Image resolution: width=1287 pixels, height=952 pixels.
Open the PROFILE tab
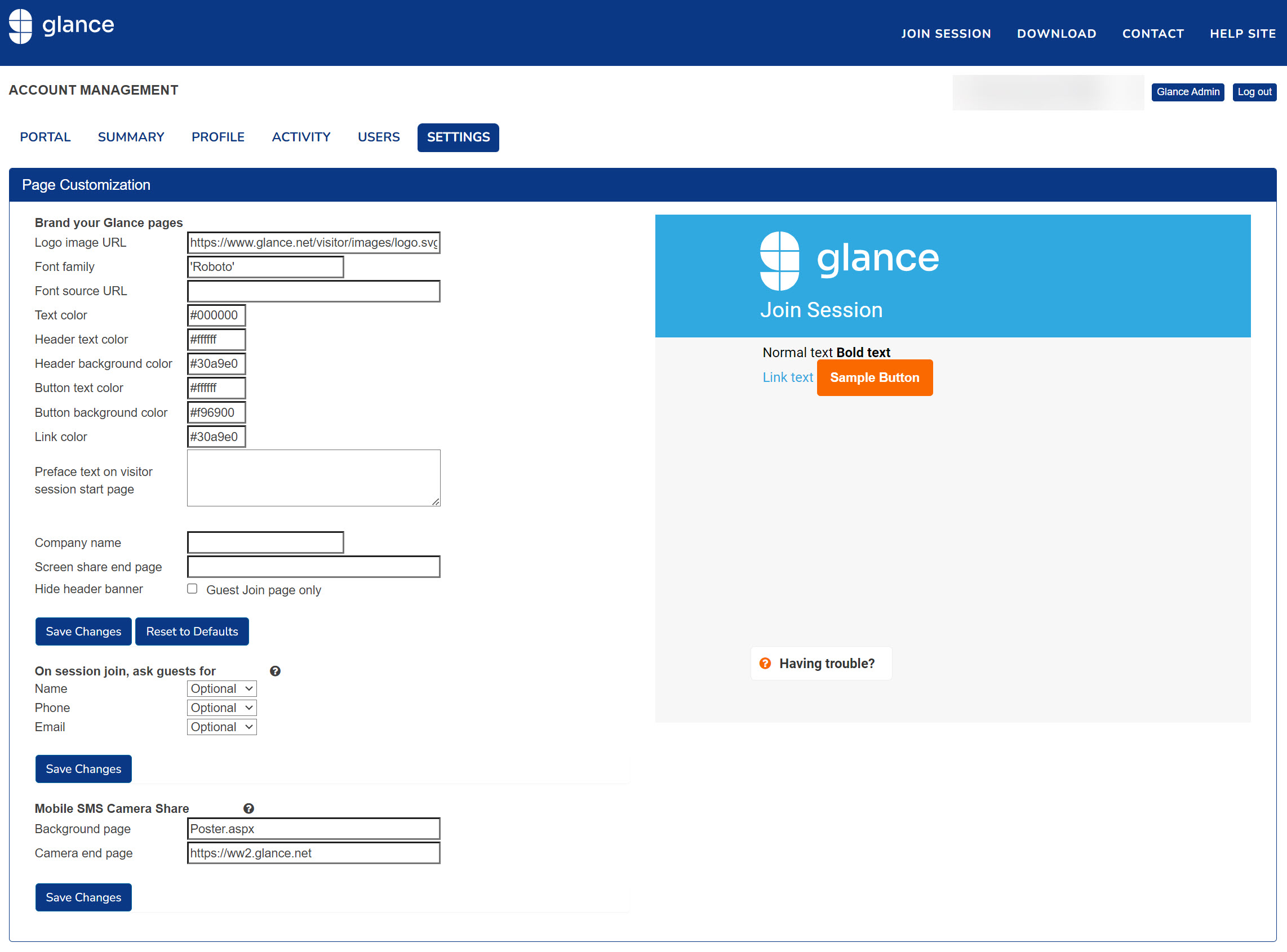(218, 137)
